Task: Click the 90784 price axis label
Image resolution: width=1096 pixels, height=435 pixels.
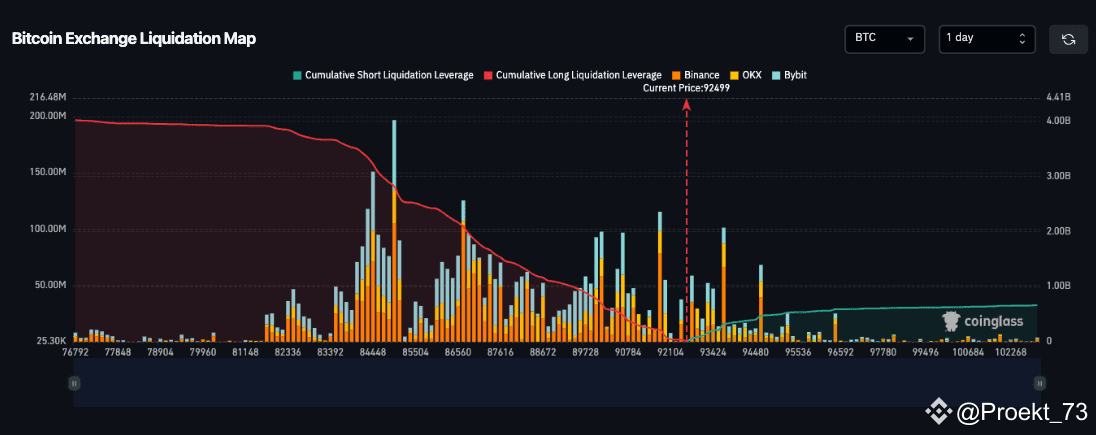Action: coord(628,353)
